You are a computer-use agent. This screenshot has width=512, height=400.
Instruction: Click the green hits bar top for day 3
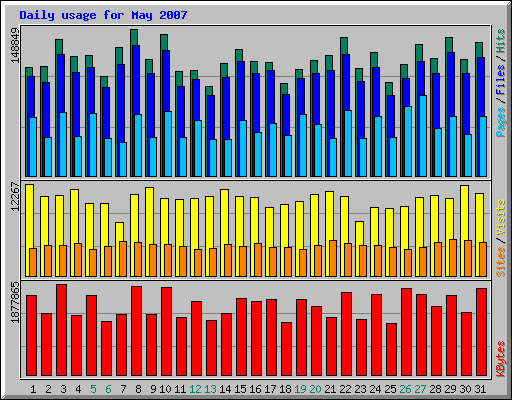pos(59,47)
